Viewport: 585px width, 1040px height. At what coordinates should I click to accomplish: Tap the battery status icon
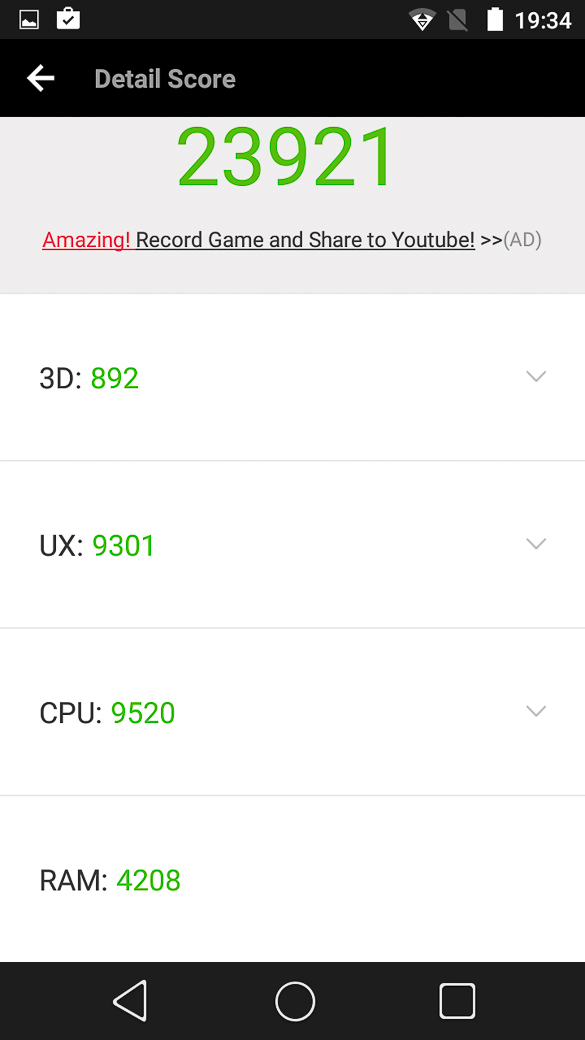coord(495,19)
